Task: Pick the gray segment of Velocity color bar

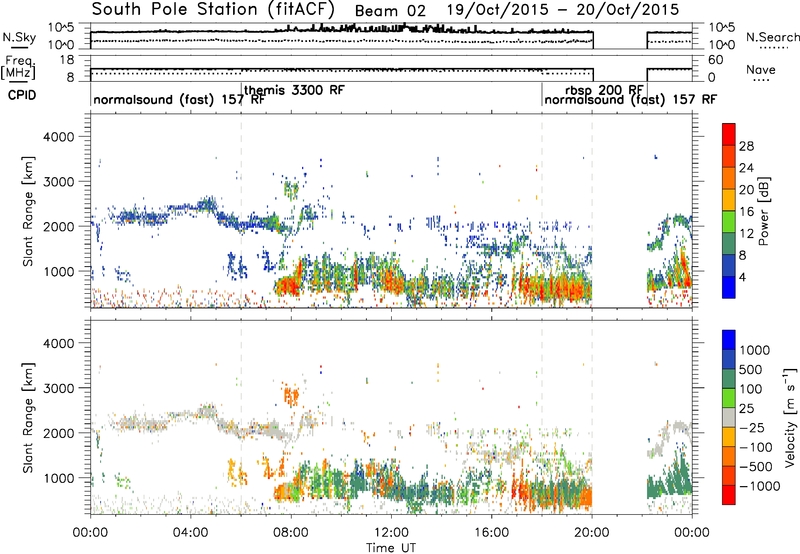Action: tap(728, 417)
